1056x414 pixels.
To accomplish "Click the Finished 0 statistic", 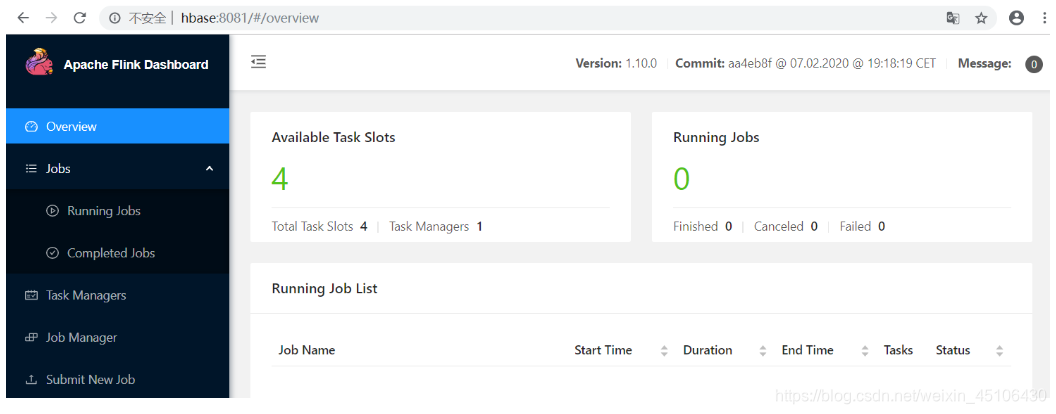I will tap(702, 227).
